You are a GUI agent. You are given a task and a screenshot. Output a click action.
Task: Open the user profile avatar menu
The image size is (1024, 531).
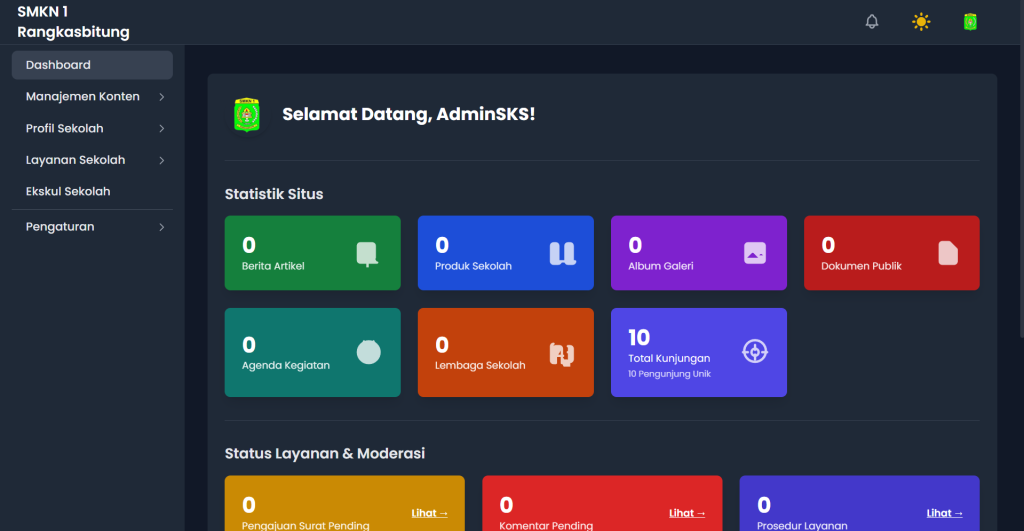coord(969,22)
